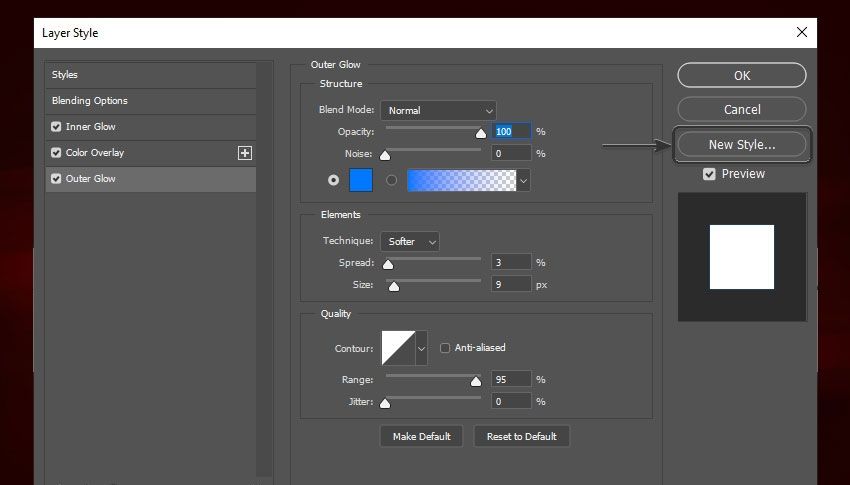Click the Reset to Default button
Image resolution: width=850 pixels, height=485 pixels.
521,436
